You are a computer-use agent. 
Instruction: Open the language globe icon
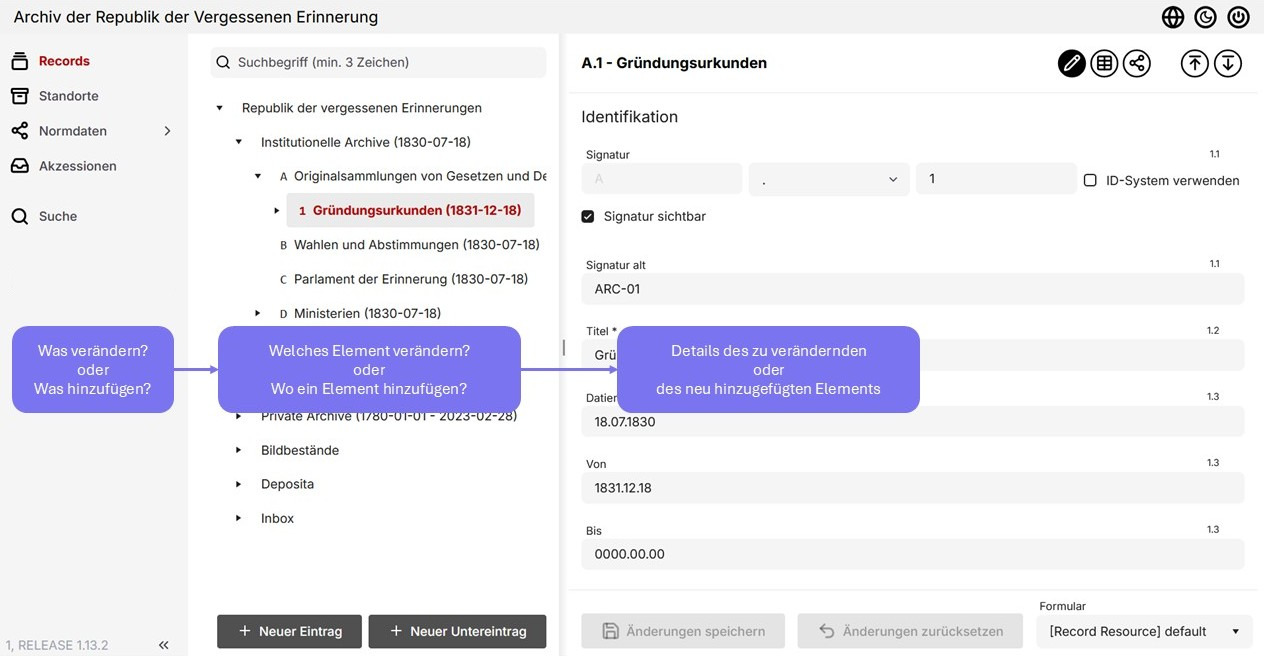point(1172,17)
